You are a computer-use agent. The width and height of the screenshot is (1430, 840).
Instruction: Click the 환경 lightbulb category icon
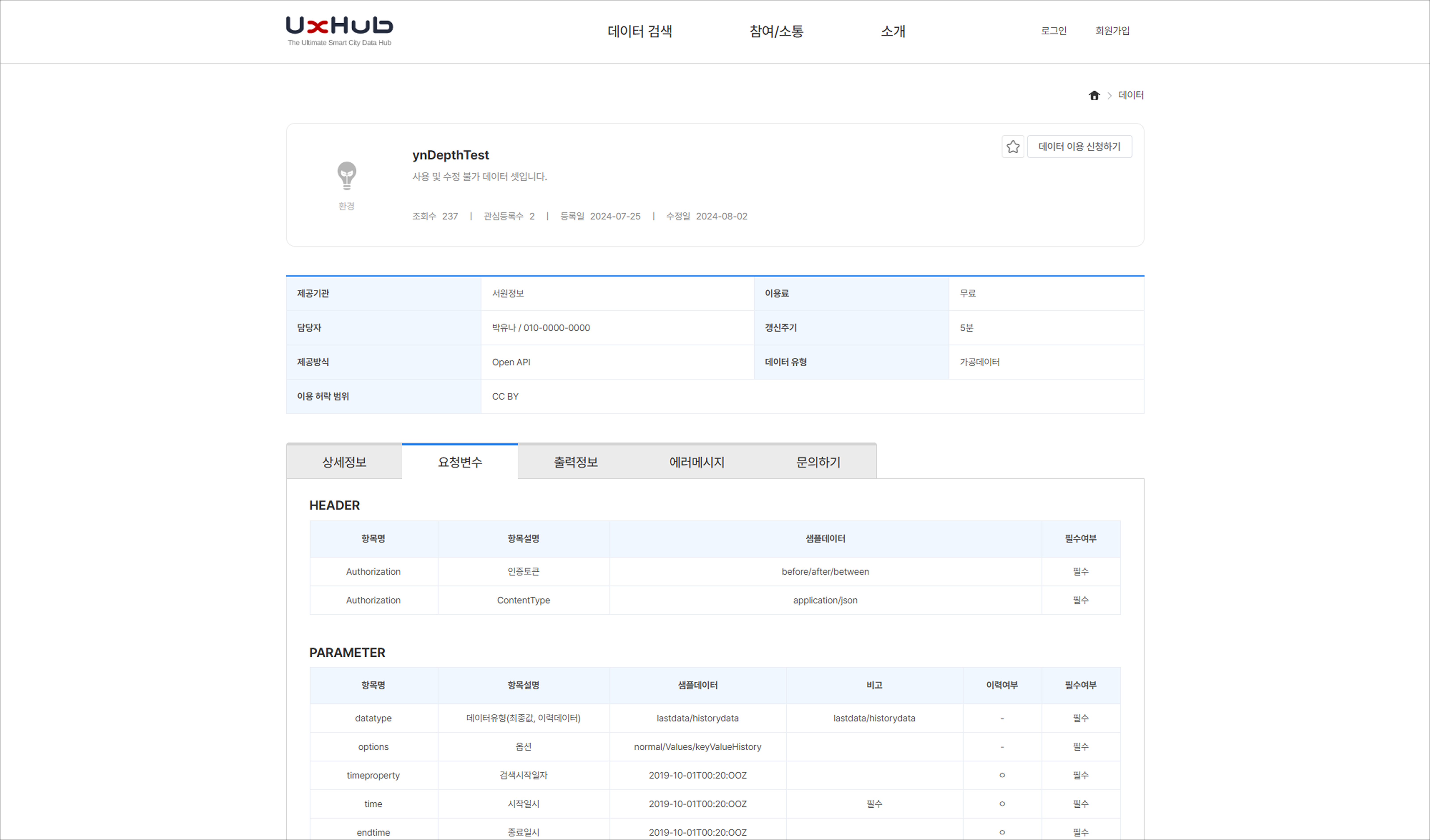click(347, 175)
